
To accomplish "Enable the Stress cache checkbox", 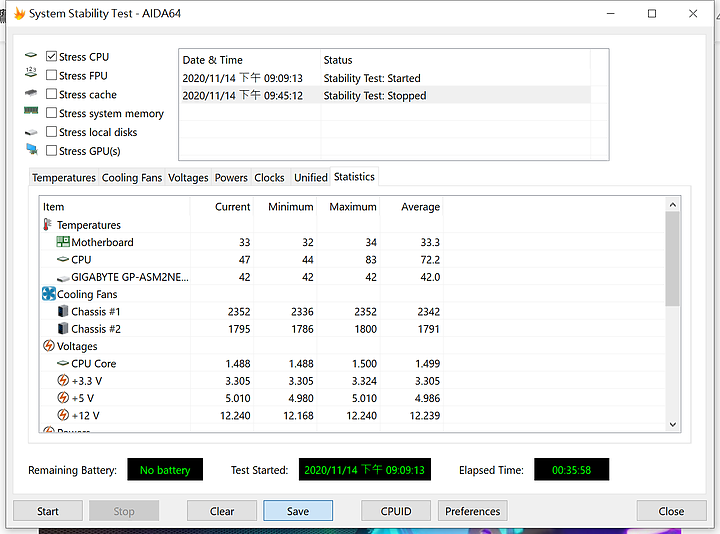I will [51, 94].
